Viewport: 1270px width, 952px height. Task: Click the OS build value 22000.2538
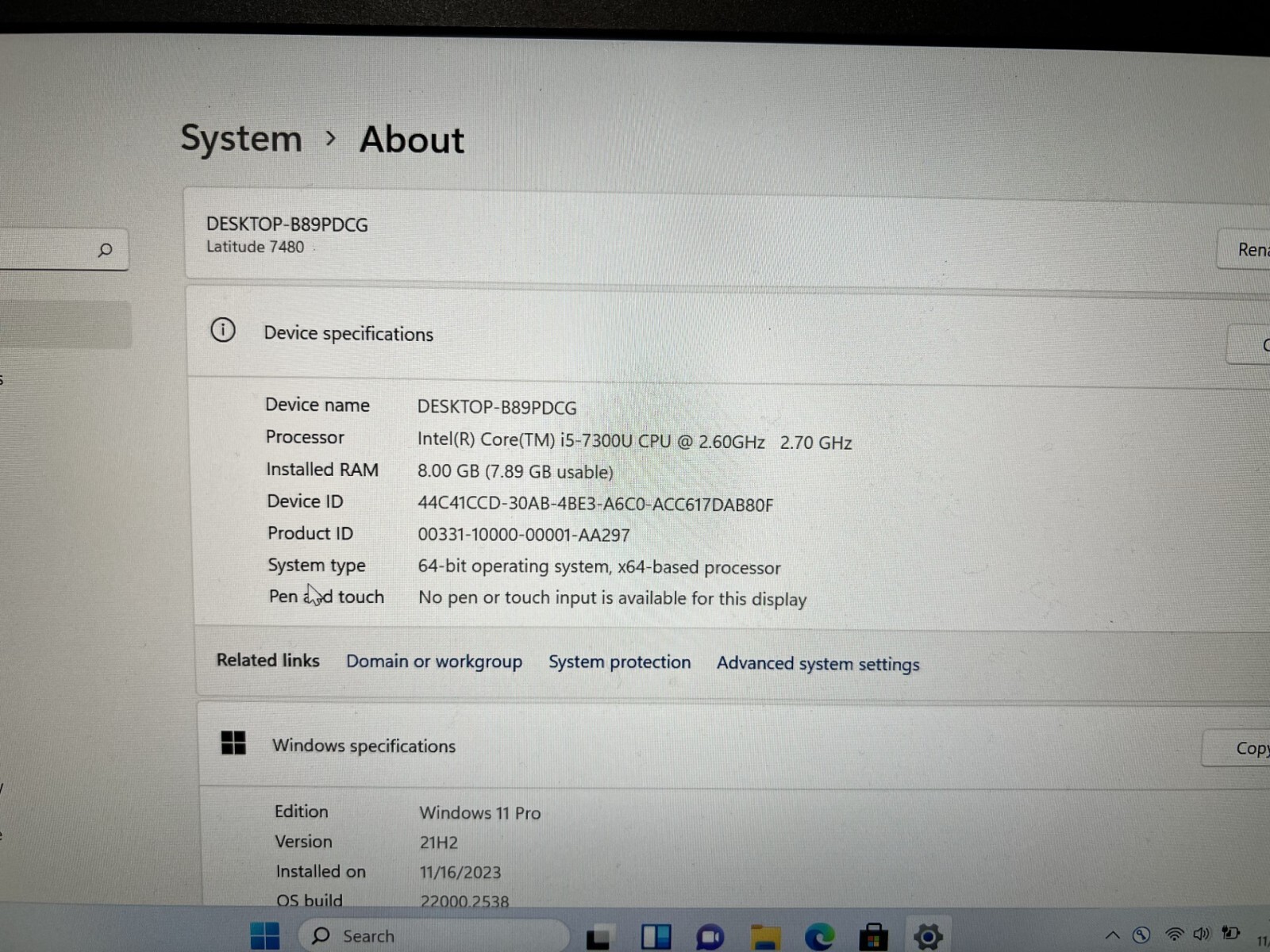point(464,901)
